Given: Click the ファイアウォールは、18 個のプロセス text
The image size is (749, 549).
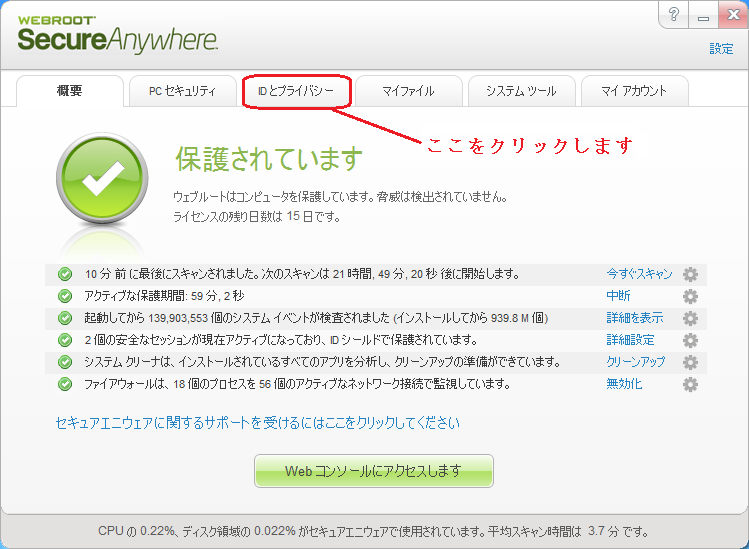Looking at the screenshot, I should coord(297,384).
